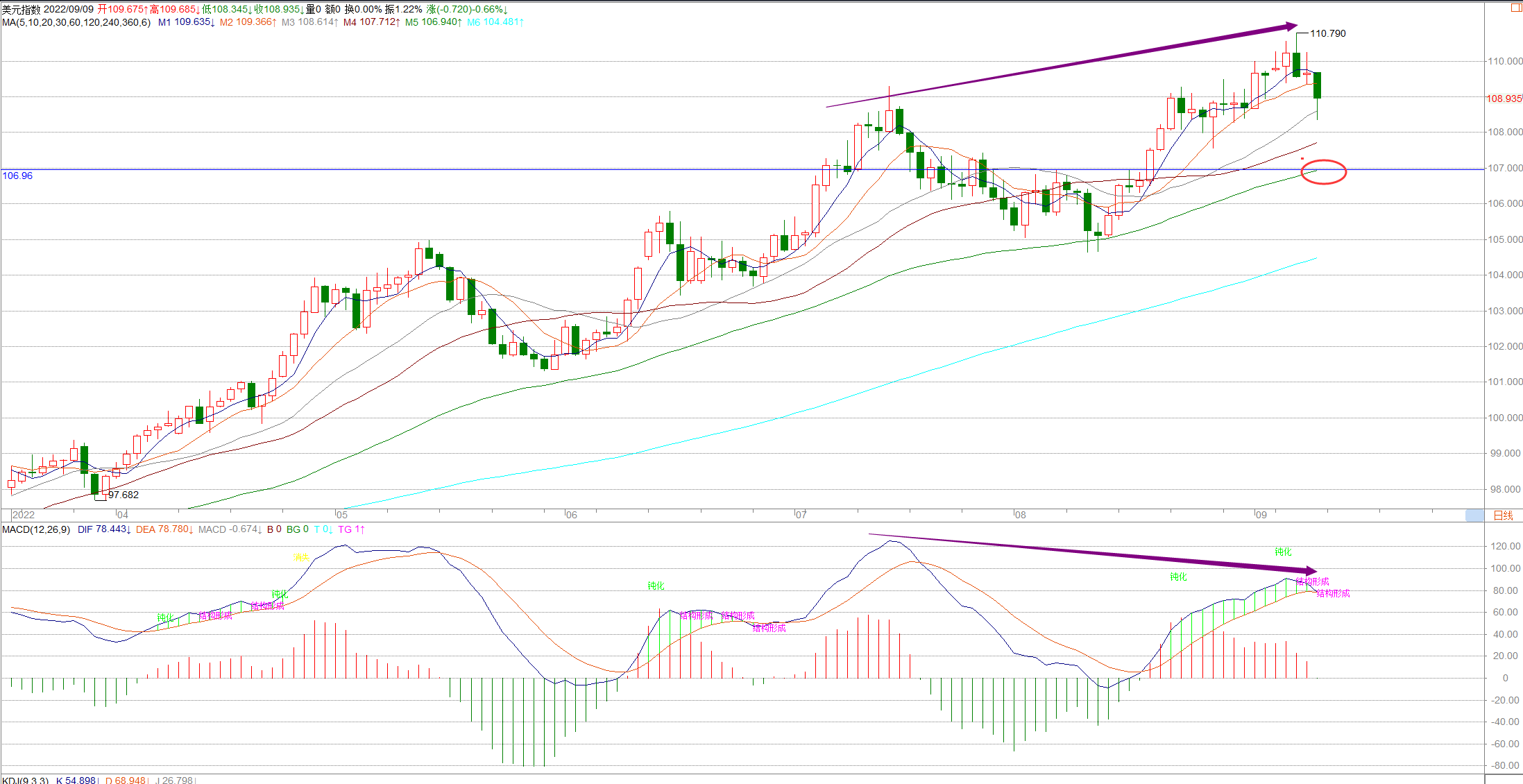Click the 110.790 high price label

(1328, 33)
